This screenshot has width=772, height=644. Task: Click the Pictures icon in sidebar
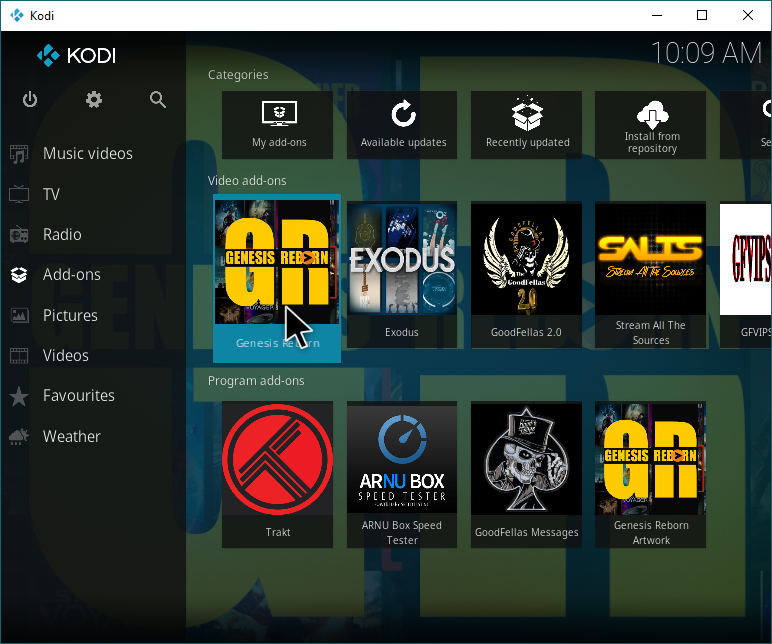(19, 315)
